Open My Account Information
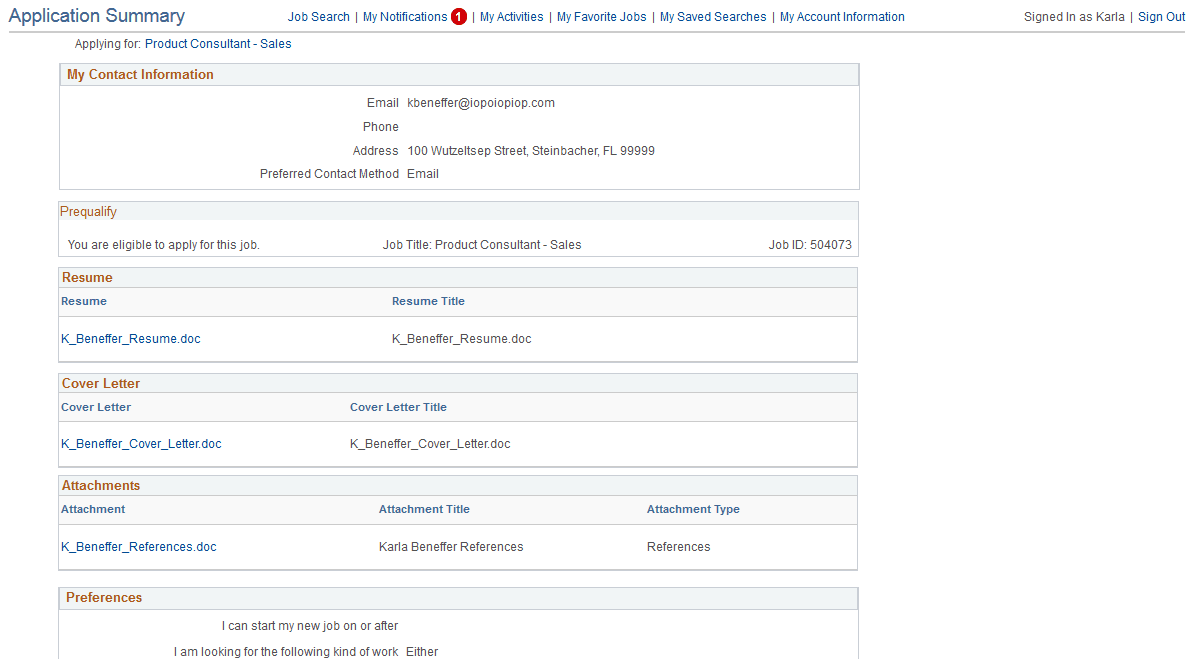The height and width of the screenshot is (659, 1201). coord(842,16)
